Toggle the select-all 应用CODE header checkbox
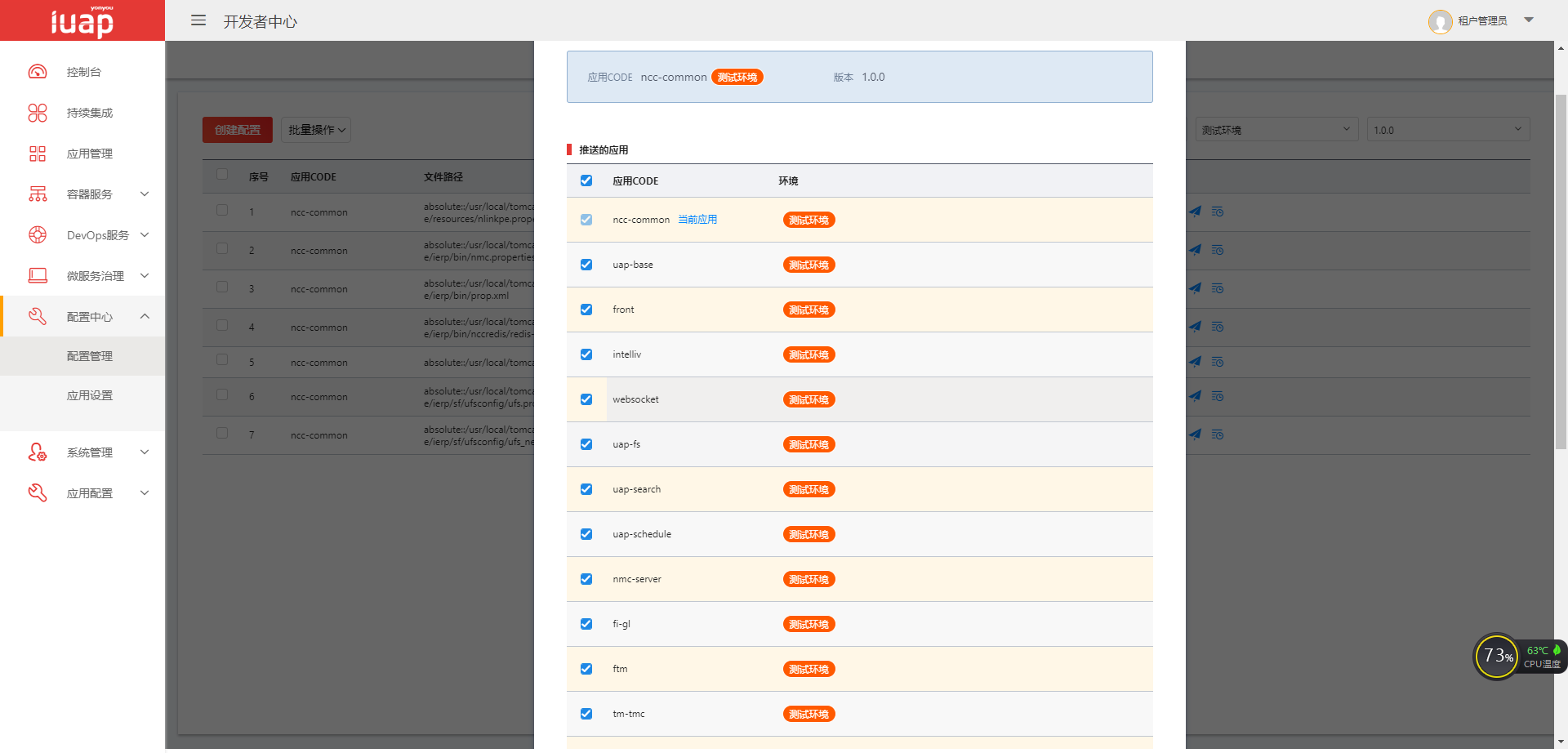This screenshot has width=1568, height=753. (x=586, y=180)
